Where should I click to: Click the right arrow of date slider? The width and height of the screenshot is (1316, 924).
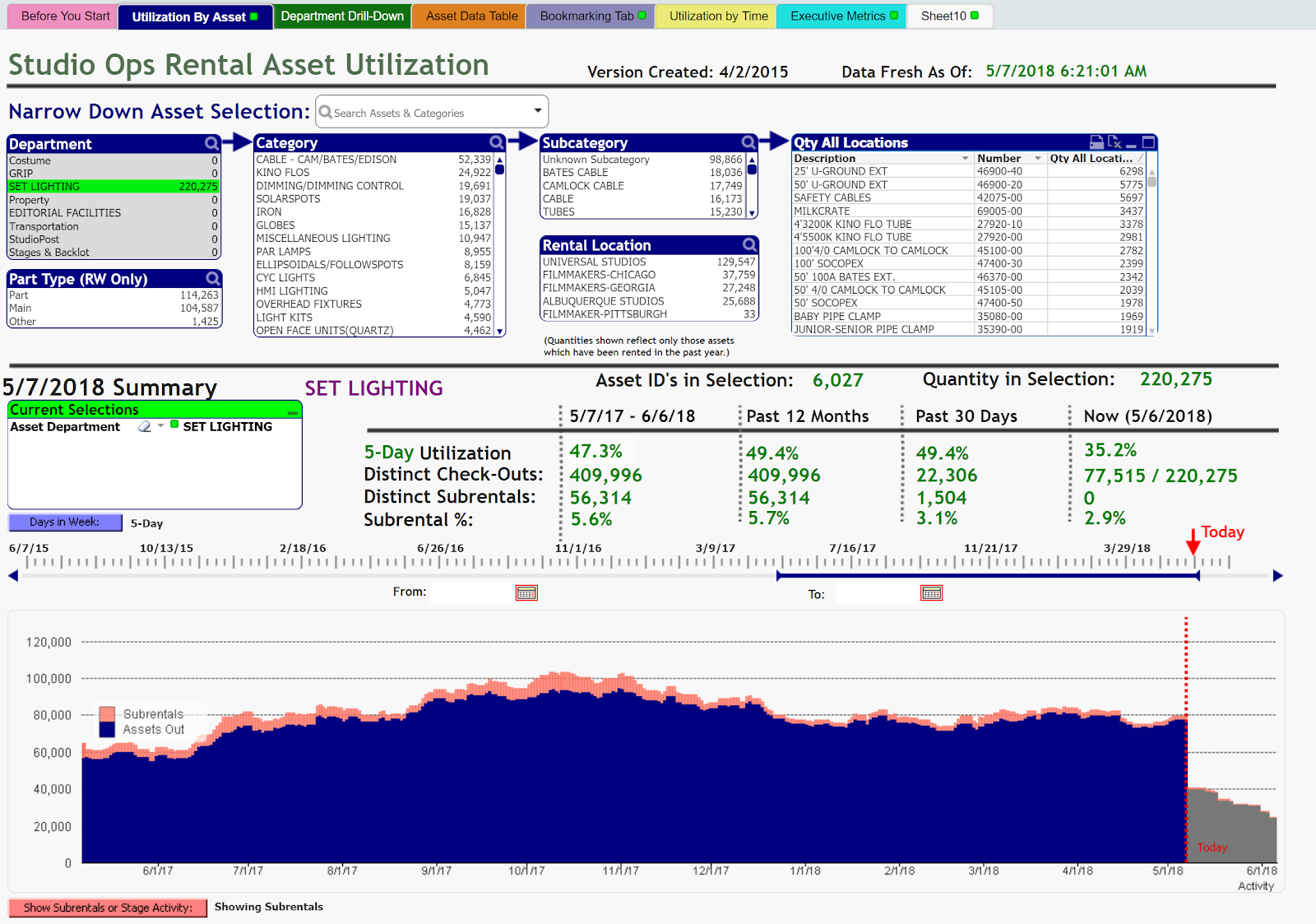(1277, 576)
